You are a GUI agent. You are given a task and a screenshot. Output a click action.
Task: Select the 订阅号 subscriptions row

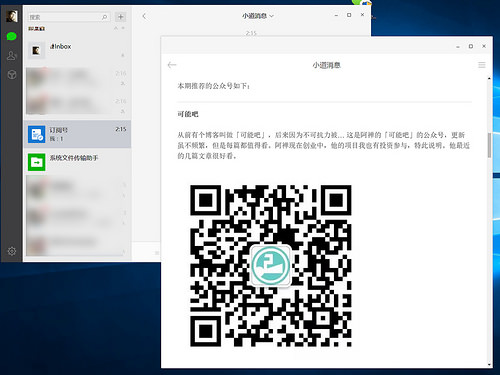click(77, 134)
